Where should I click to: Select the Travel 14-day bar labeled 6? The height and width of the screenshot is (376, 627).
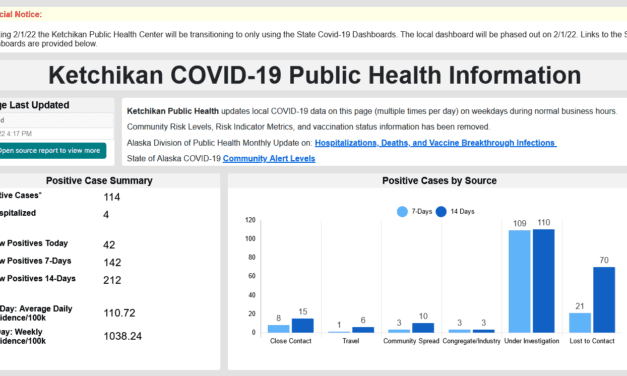tap(363, 330)
